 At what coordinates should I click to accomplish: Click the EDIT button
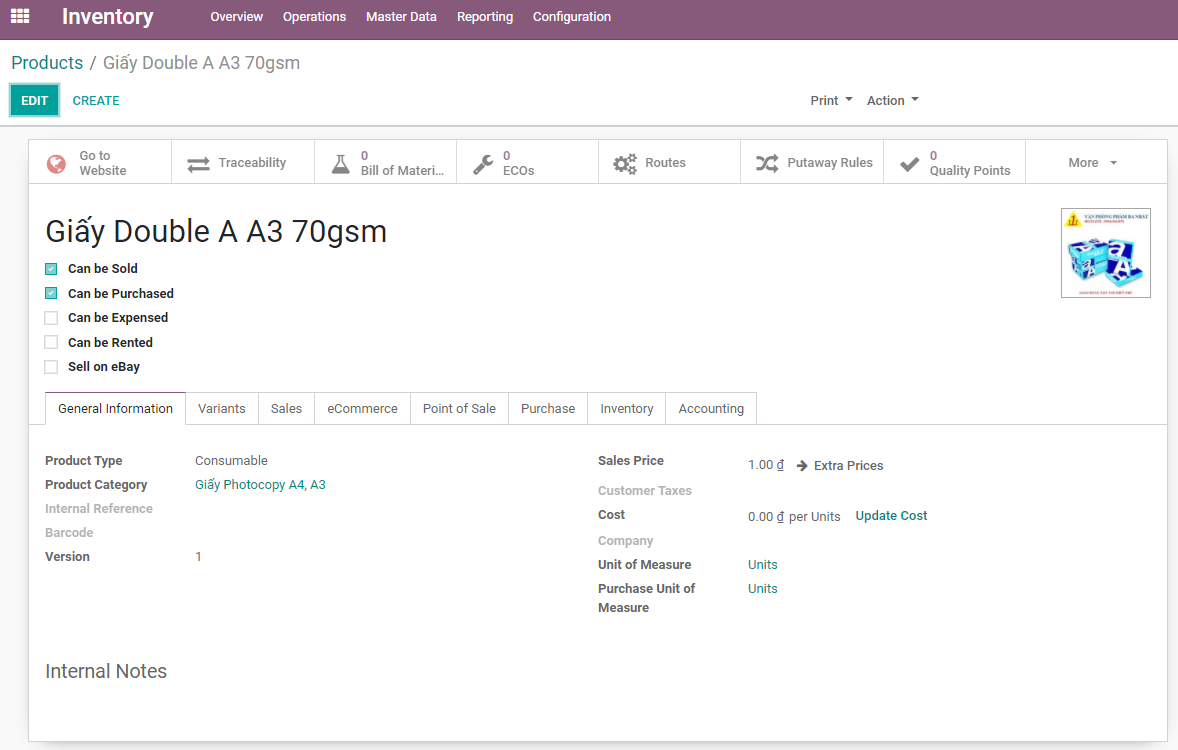point(35,100)
